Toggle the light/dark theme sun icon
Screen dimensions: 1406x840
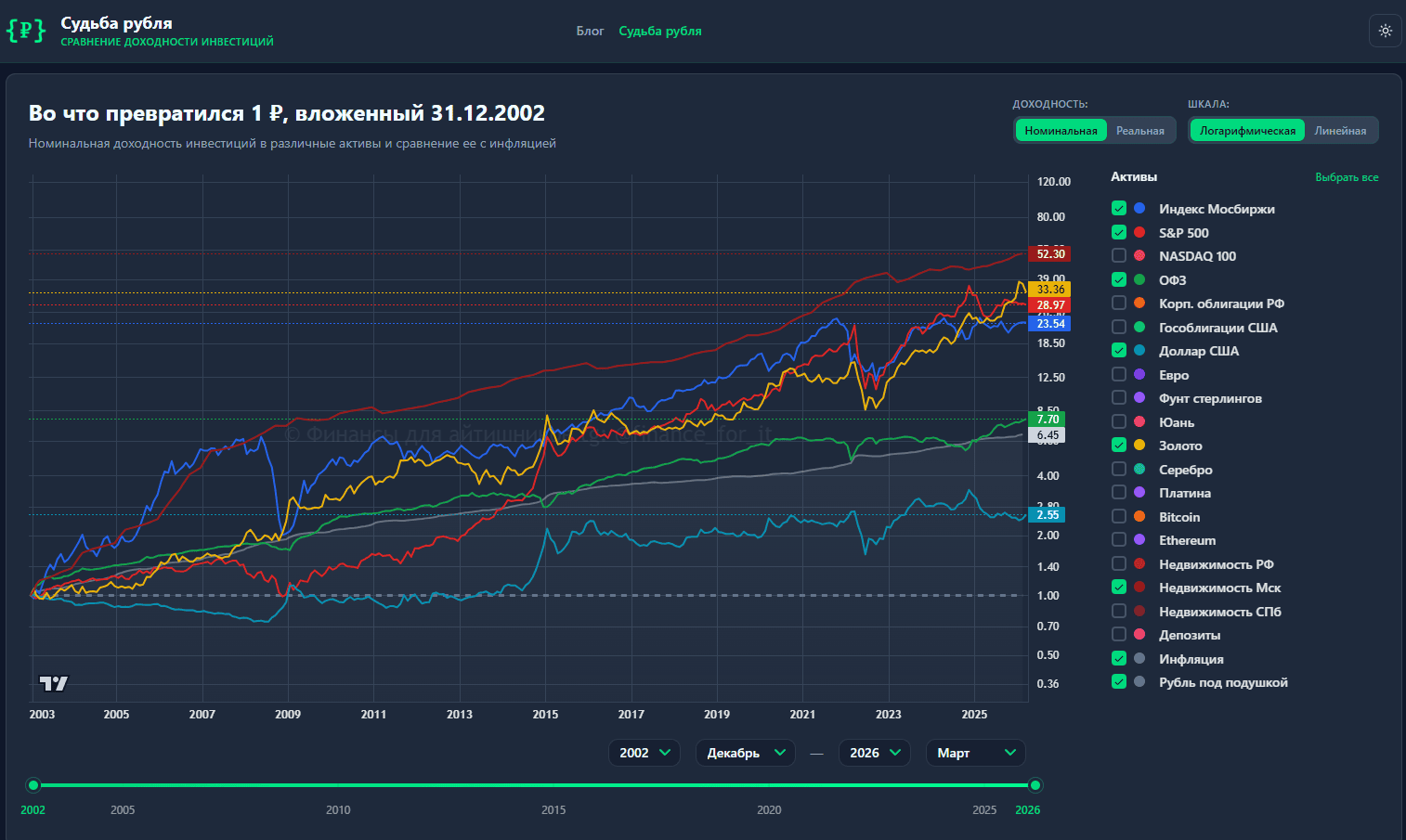pyautogui.click(x=1385, y=31)
